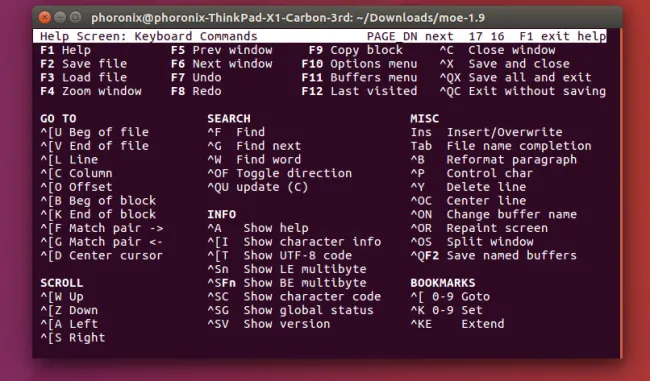Click the 'Show character code' line
Screen dimensions: 650x381
pyautogui.click(x=294, y=296)
